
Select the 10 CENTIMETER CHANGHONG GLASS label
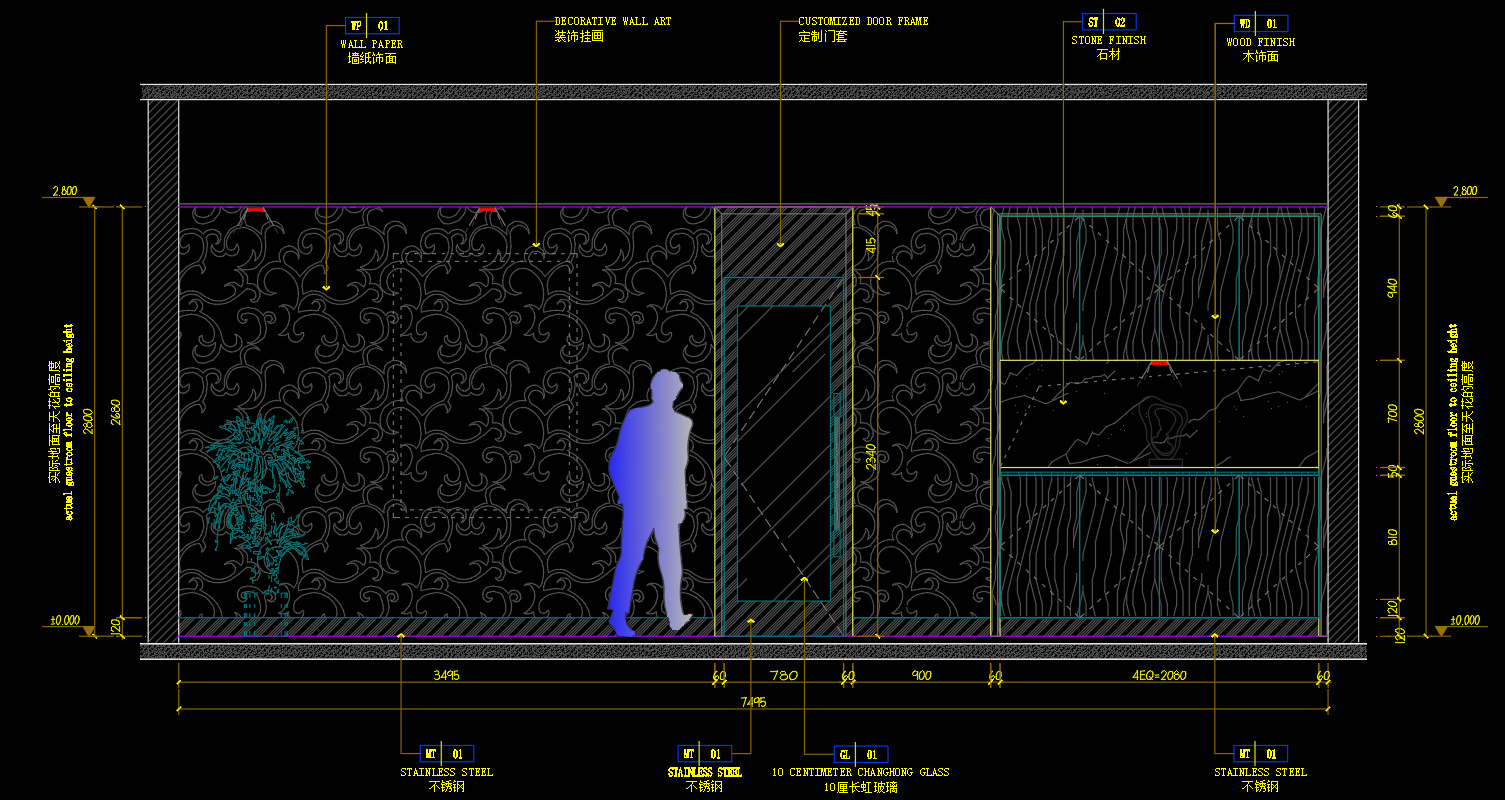click(860, 772)
